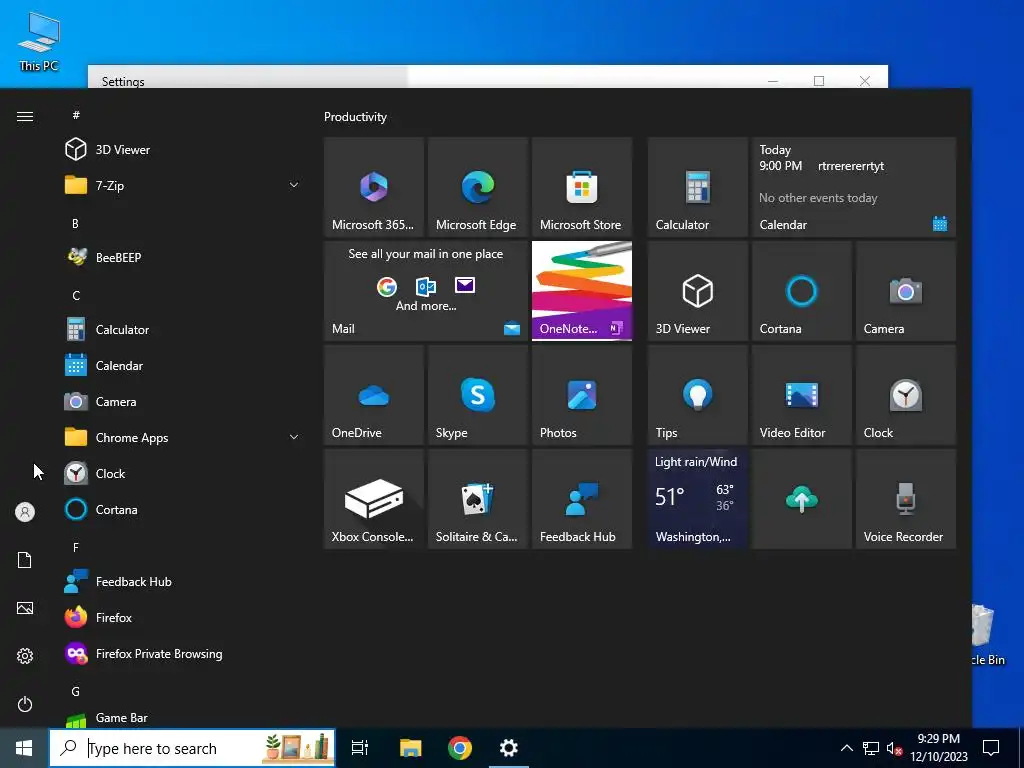
Task: Launch the Voice Recorder tile
Action: pos(906,499)
